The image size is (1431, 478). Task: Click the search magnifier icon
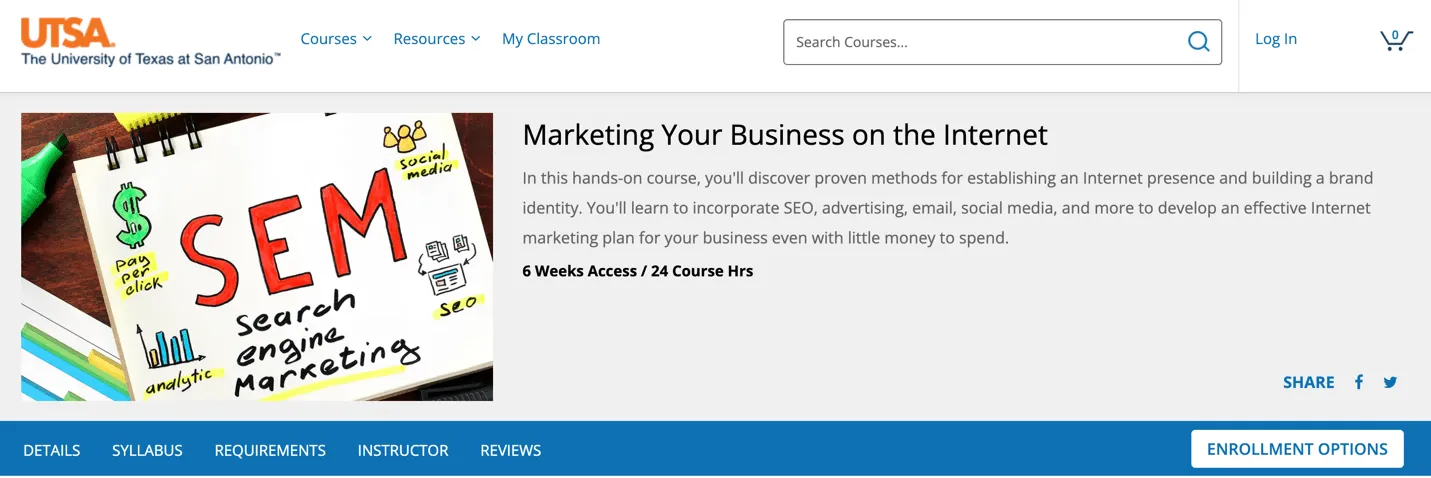(1198, 42)
